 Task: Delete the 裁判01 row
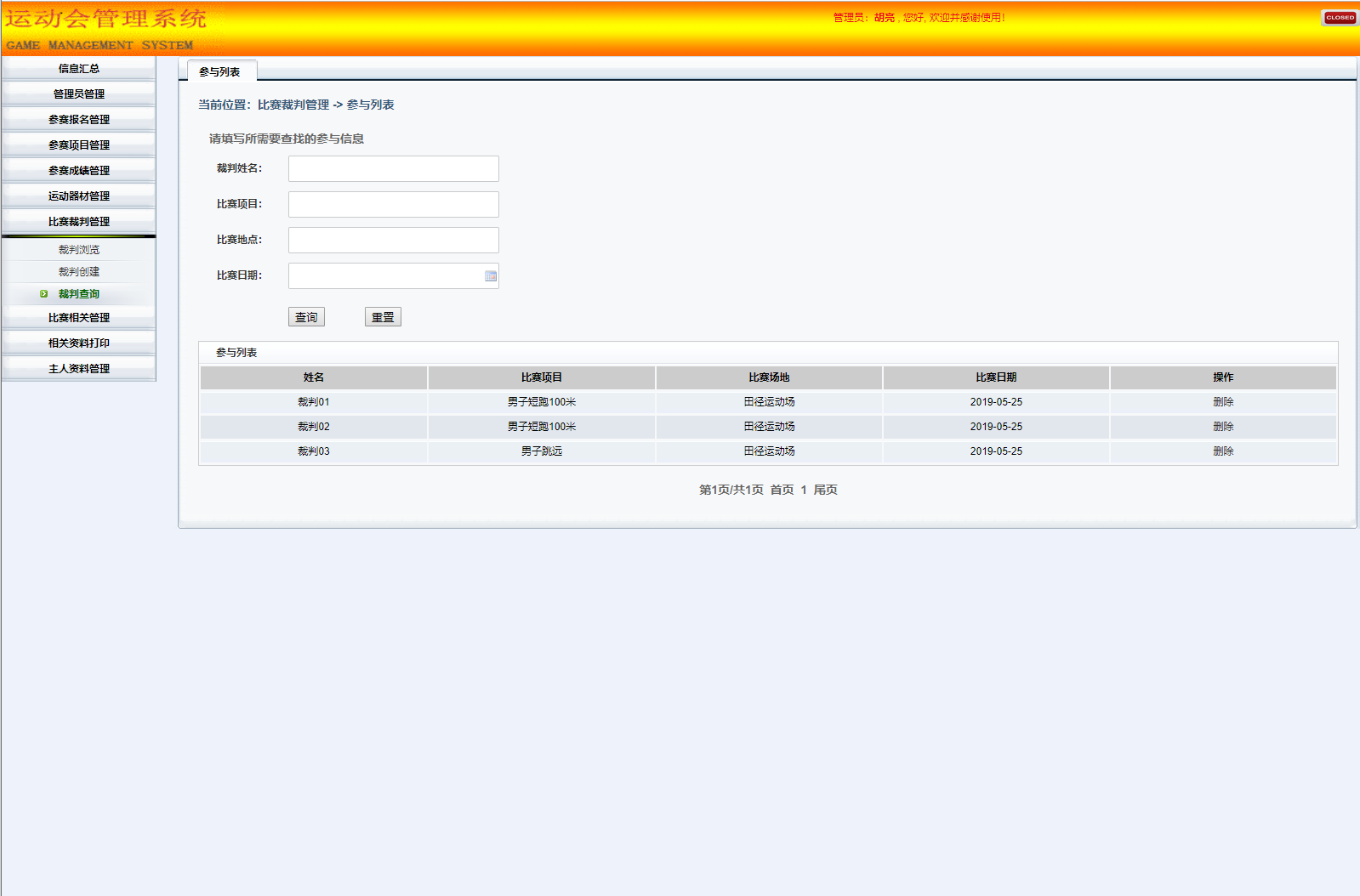(1223, 402)
